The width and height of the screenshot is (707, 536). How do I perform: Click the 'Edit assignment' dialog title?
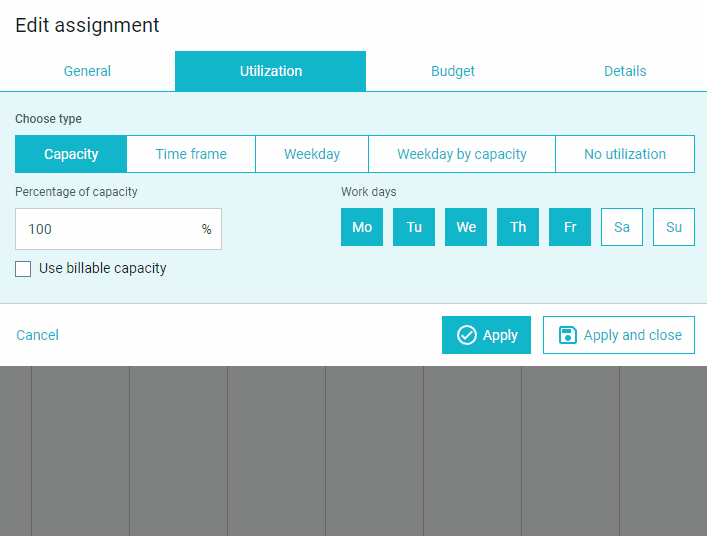point(87,25)
